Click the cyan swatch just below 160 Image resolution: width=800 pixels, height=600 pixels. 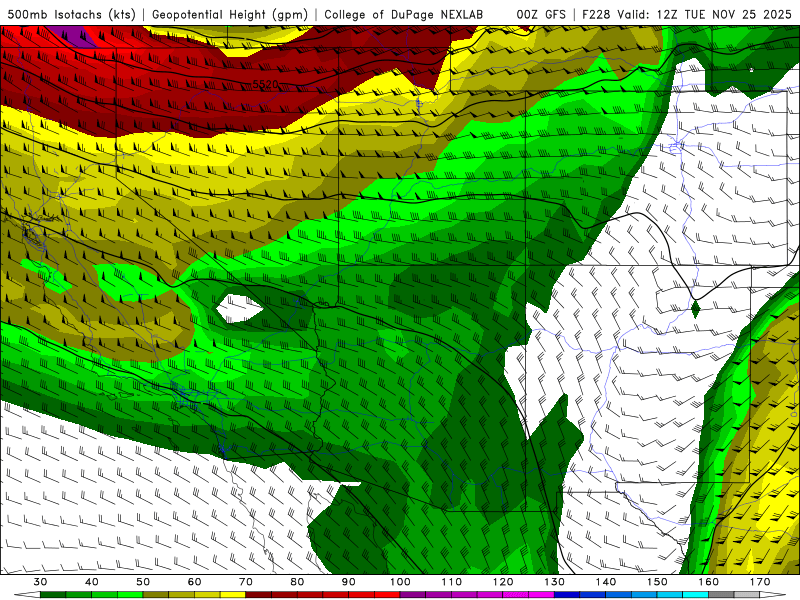695,595
